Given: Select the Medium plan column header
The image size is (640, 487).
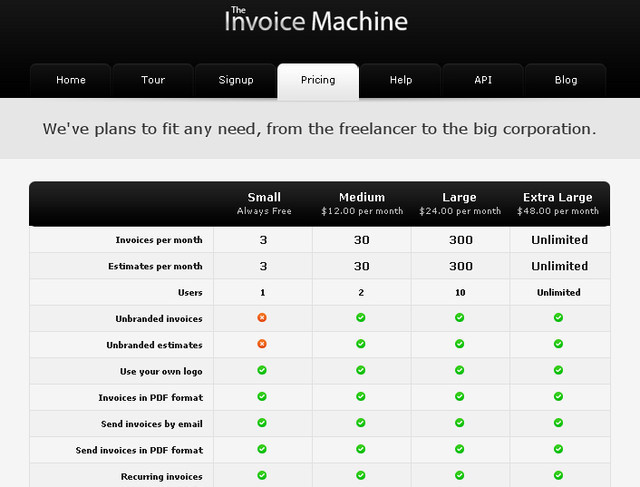Looking at the screenshot, I should pos(362,203).
